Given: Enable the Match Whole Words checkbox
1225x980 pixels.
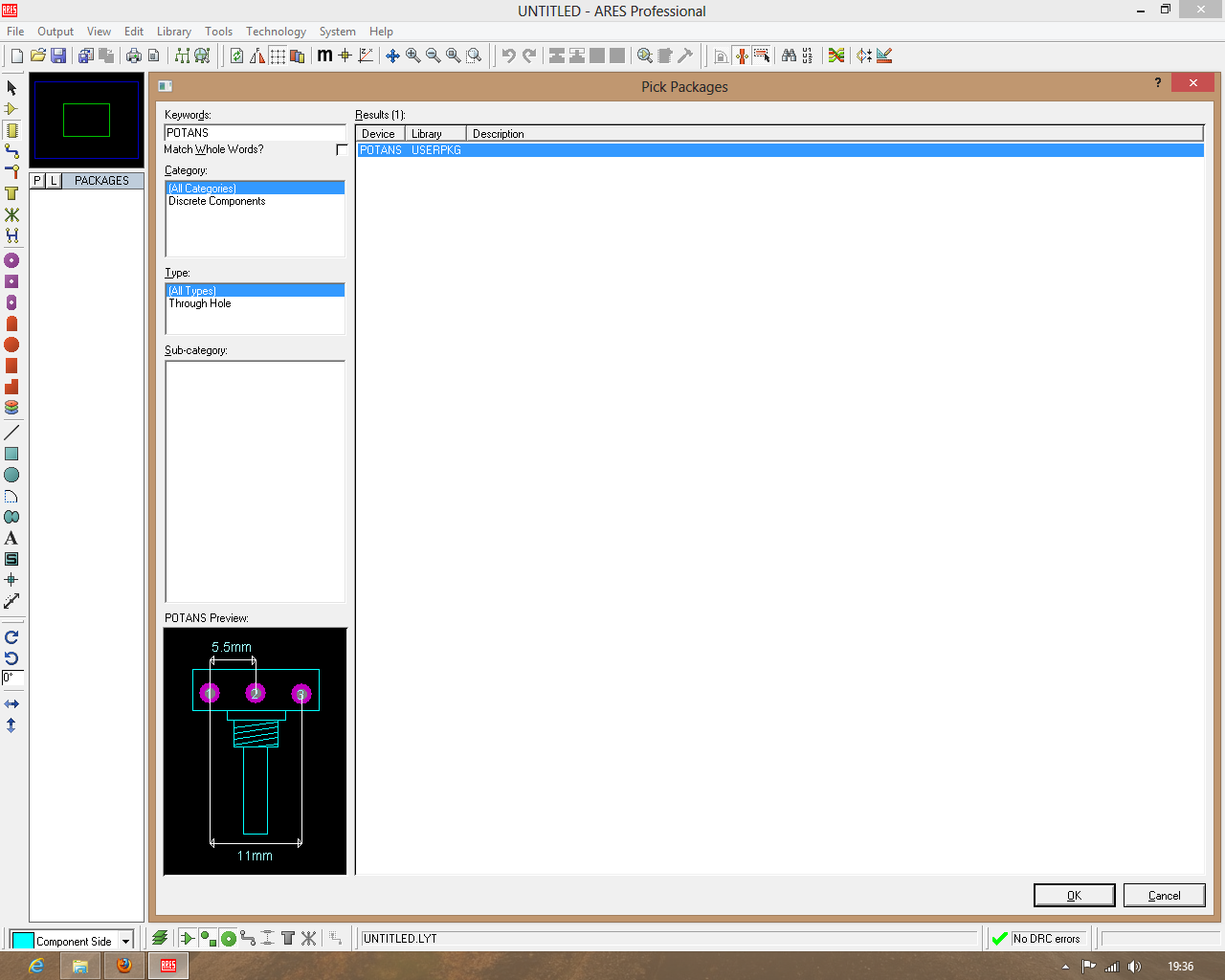Looking at the screenshot, I should tap(342, 149).
